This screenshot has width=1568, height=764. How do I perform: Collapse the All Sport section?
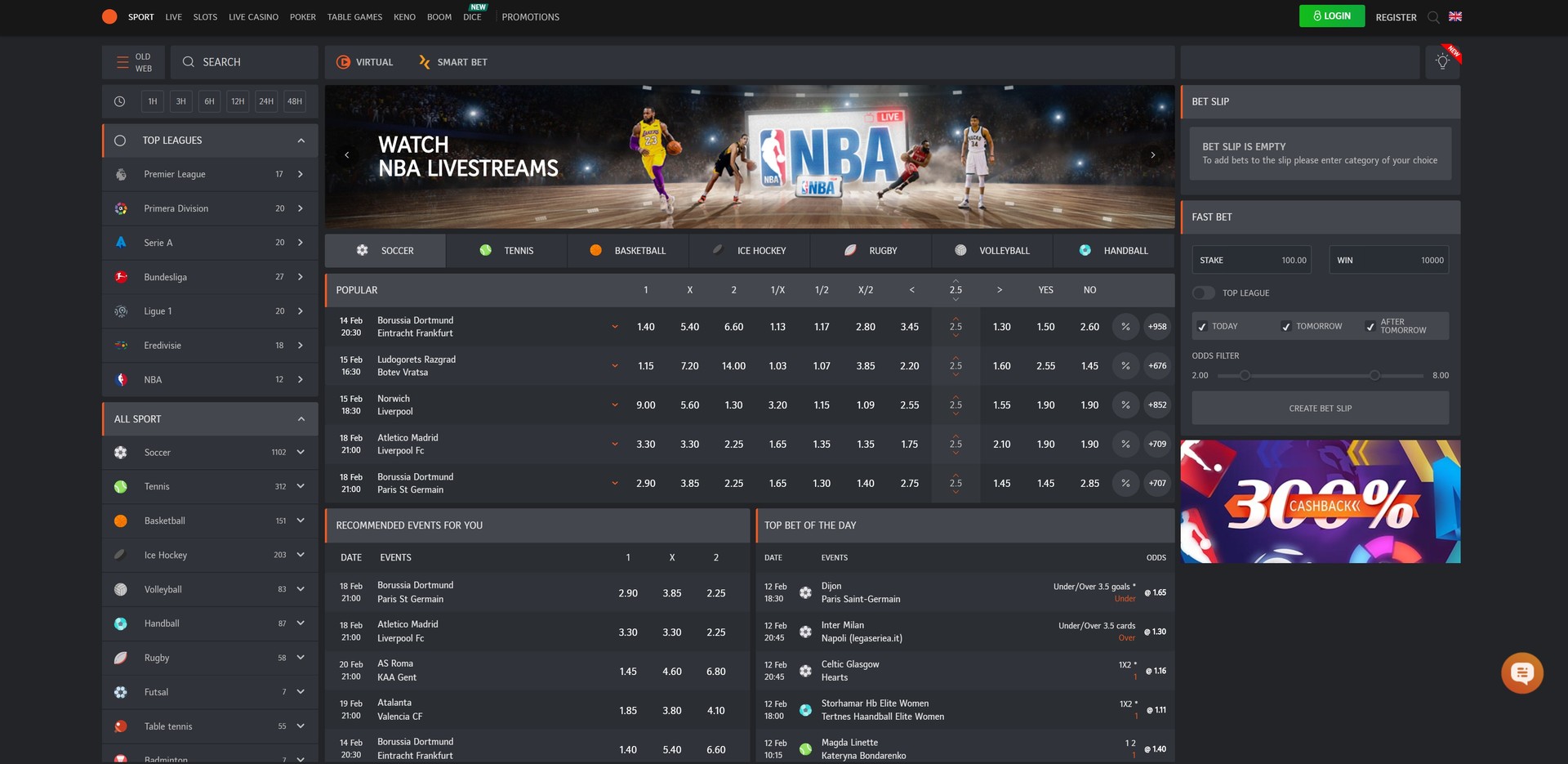coord(301,419)
